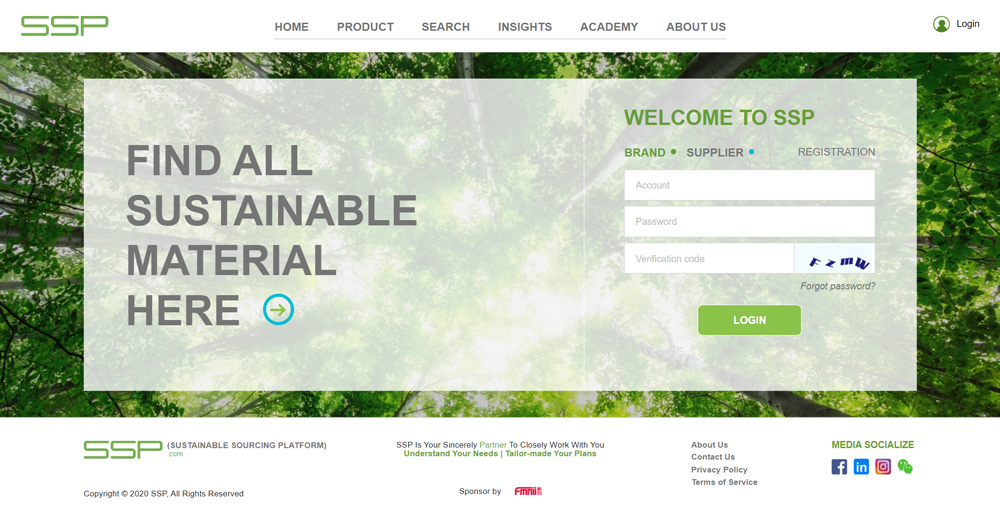Open the Facebook social media icon
Screen dimensions: 1000x521
coord(839,467)
